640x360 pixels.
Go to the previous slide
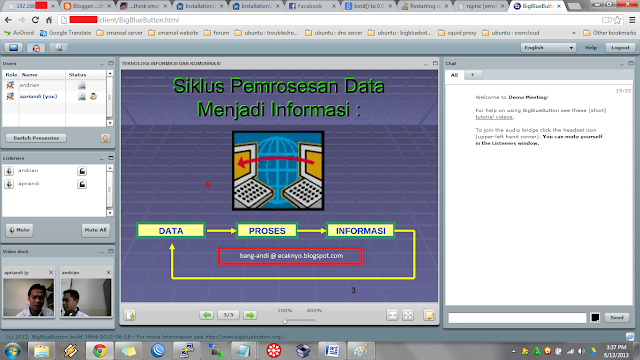coord(207,315)
